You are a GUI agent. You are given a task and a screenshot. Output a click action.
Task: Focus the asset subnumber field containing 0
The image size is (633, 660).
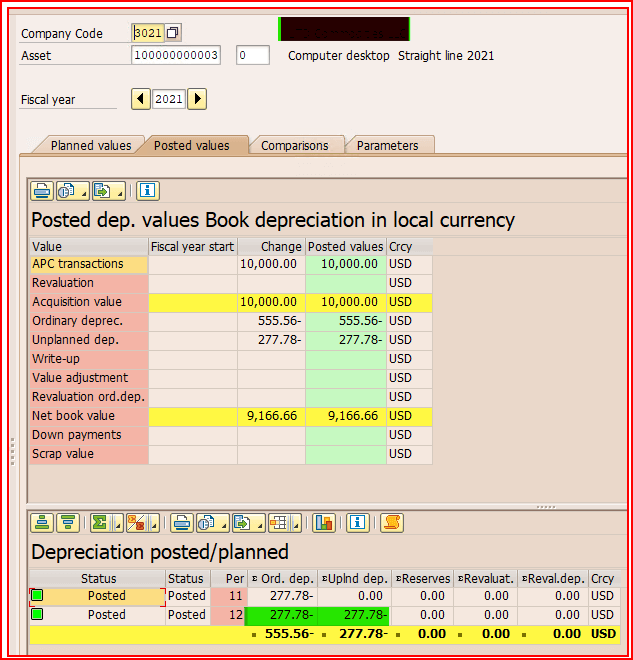(253, 55)
